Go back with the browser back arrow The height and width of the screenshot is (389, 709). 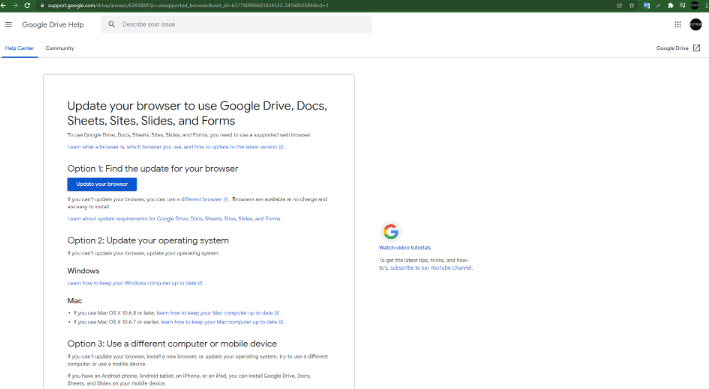(x=4, y=5)
